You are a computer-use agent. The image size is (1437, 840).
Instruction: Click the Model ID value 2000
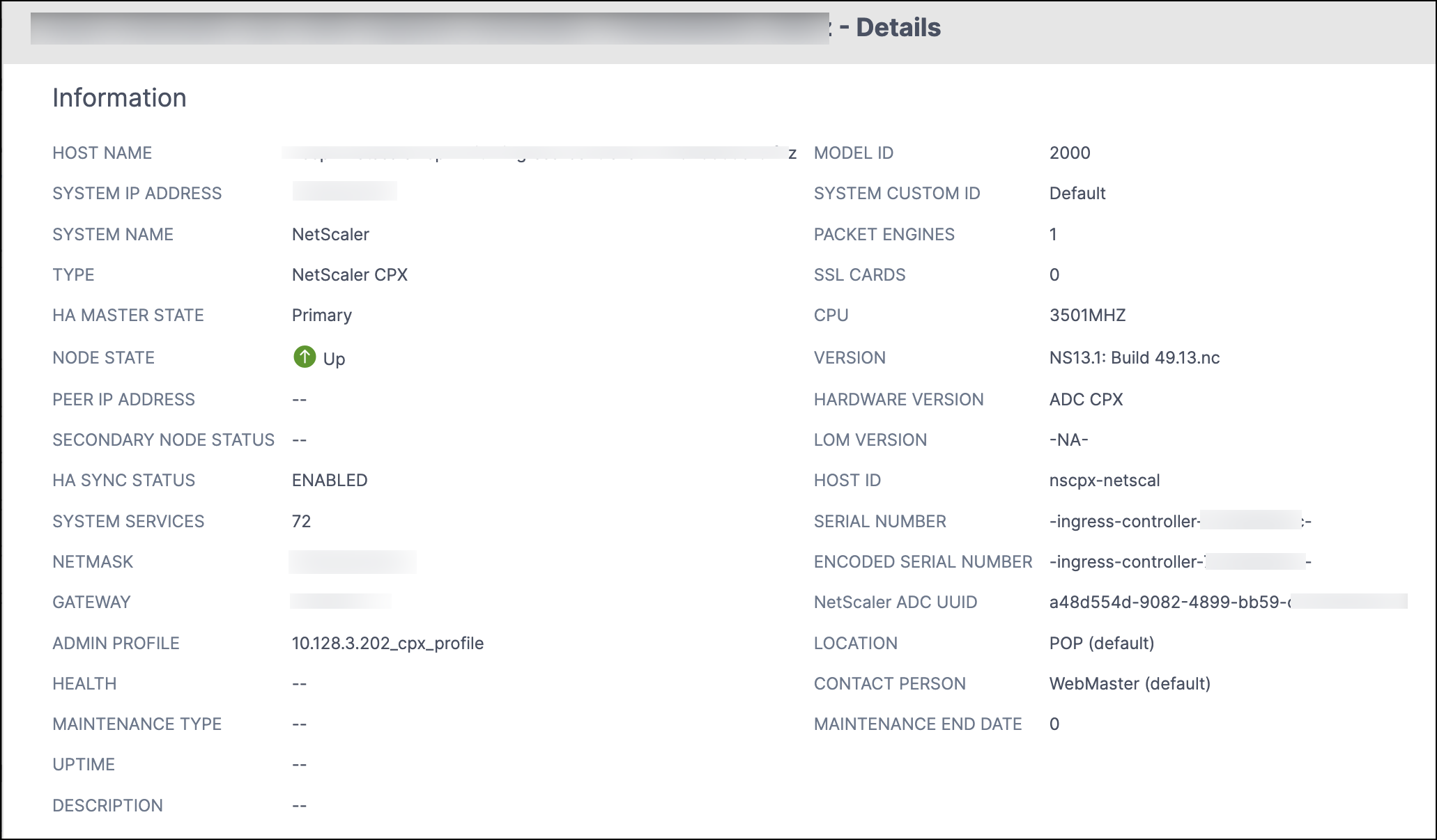[1070, 153]
